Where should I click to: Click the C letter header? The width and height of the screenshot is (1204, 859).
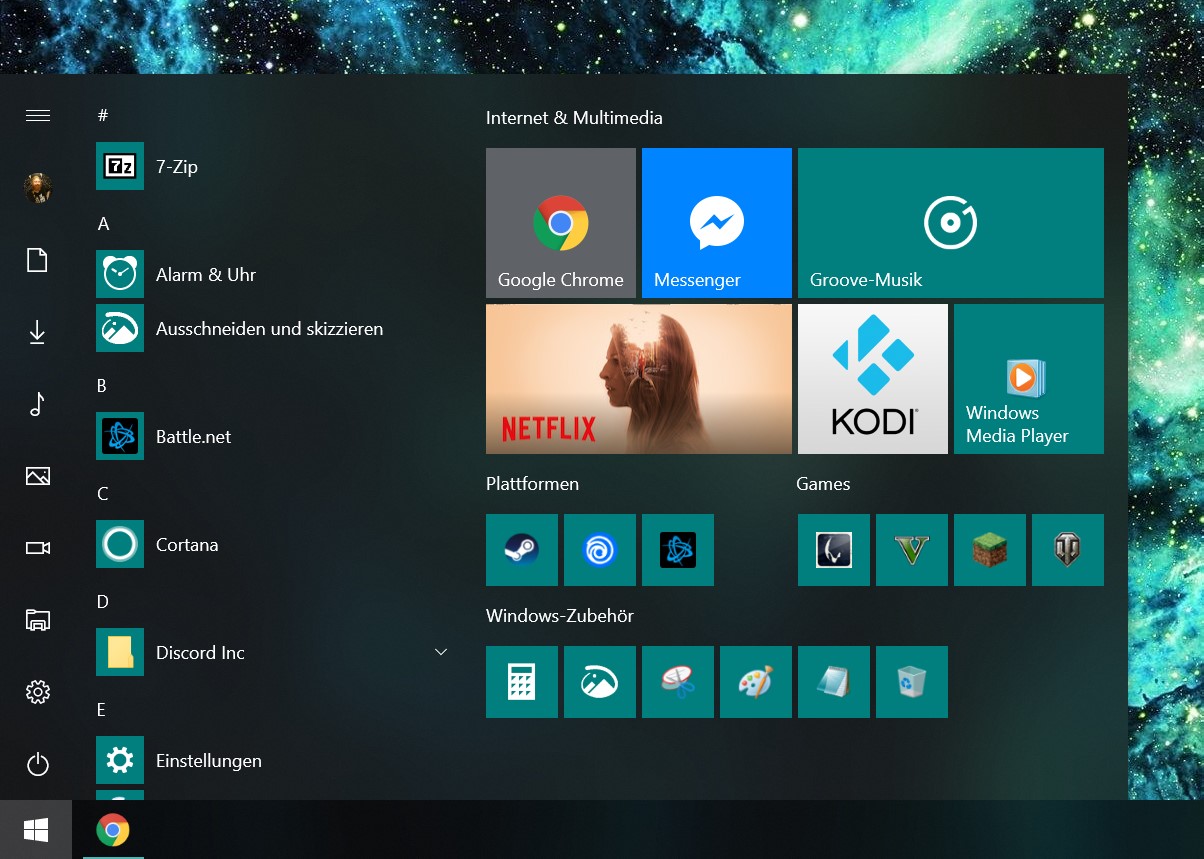coord(102,494)
